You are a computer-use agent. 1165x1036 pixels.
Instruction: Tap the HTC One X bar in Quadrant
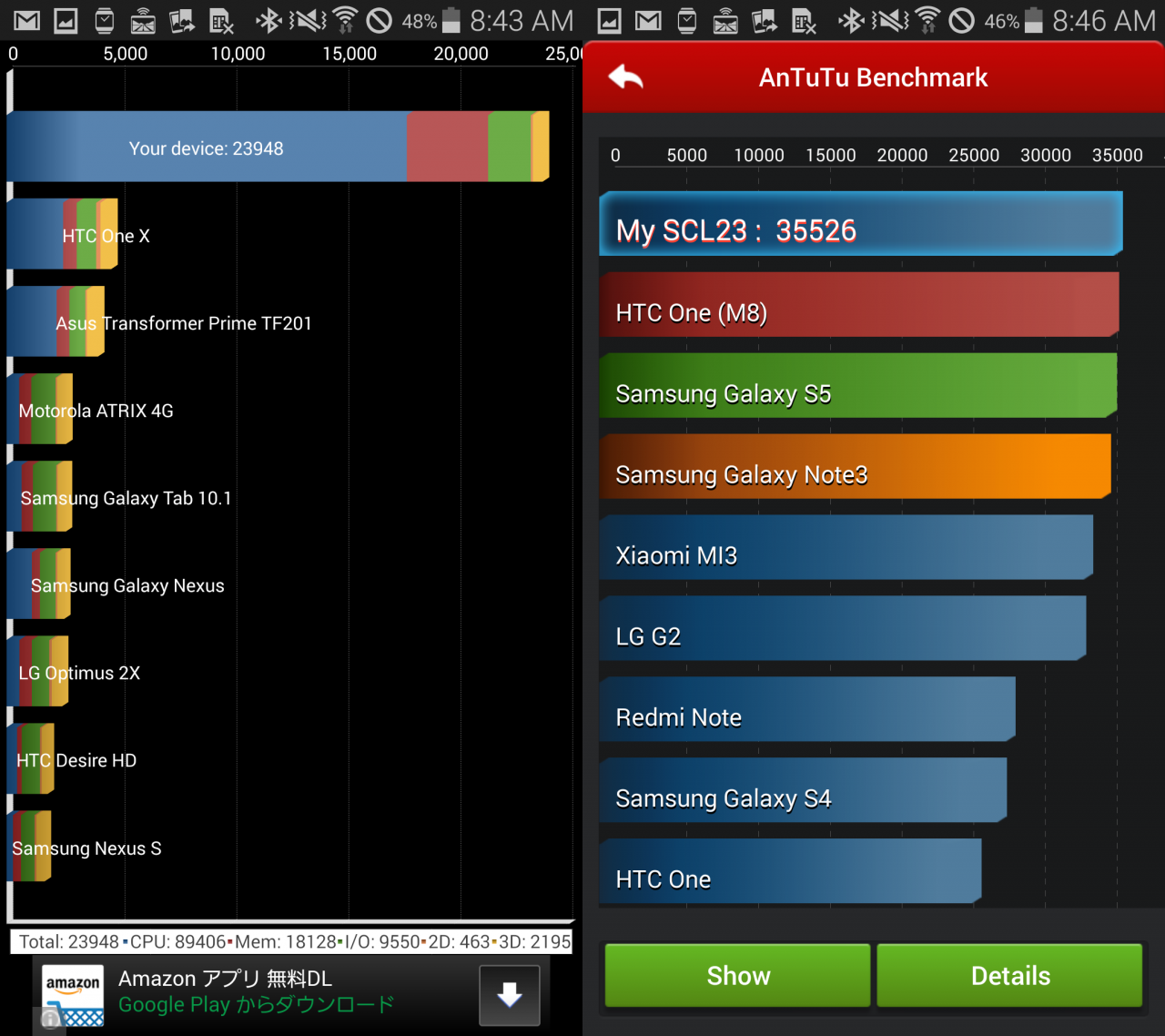(63, 235)
